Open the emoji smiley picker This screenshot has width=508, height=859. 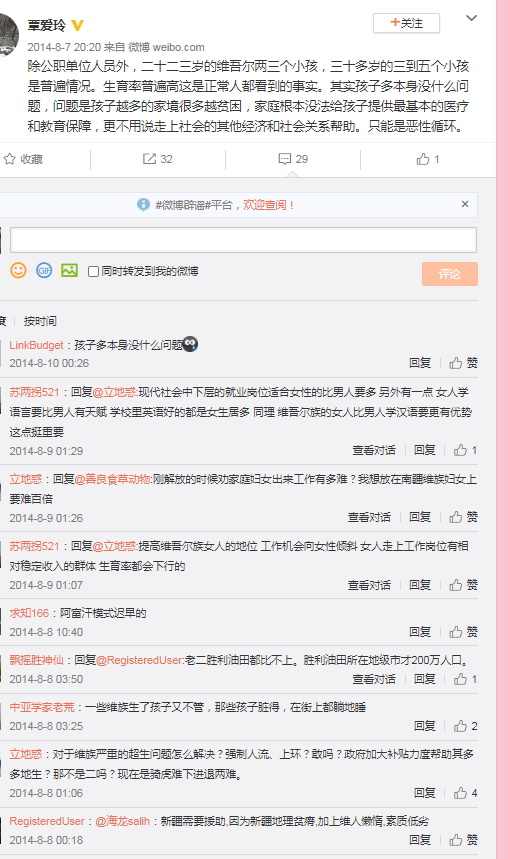tap(18, 271)
